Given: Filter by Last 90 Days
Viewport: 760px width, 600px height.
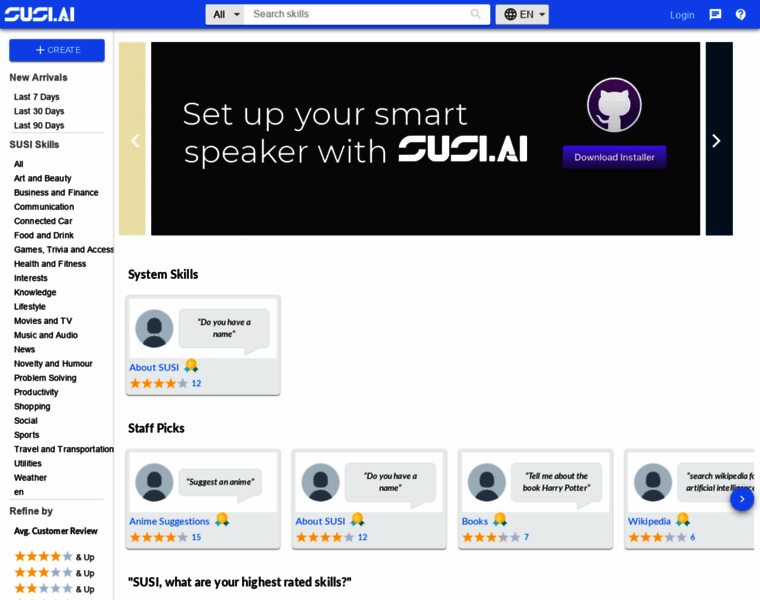Looking at the screenshot, I should pyautogui.click(x=39, y=126).
